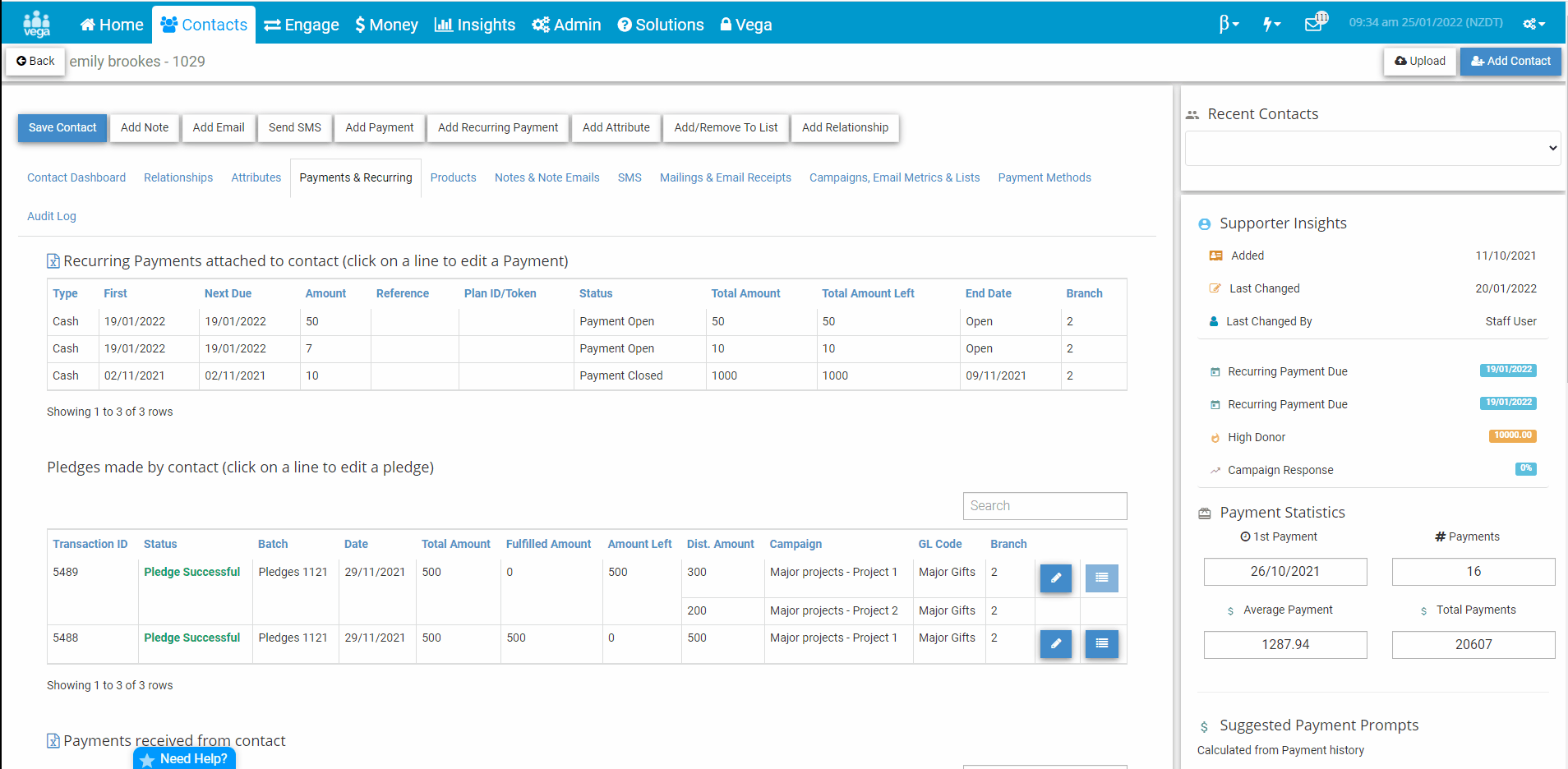Screen dimensions: 1568x769
Task: Export recurring payments with the spreadsheet icon
Action: [x=53, y=261]
